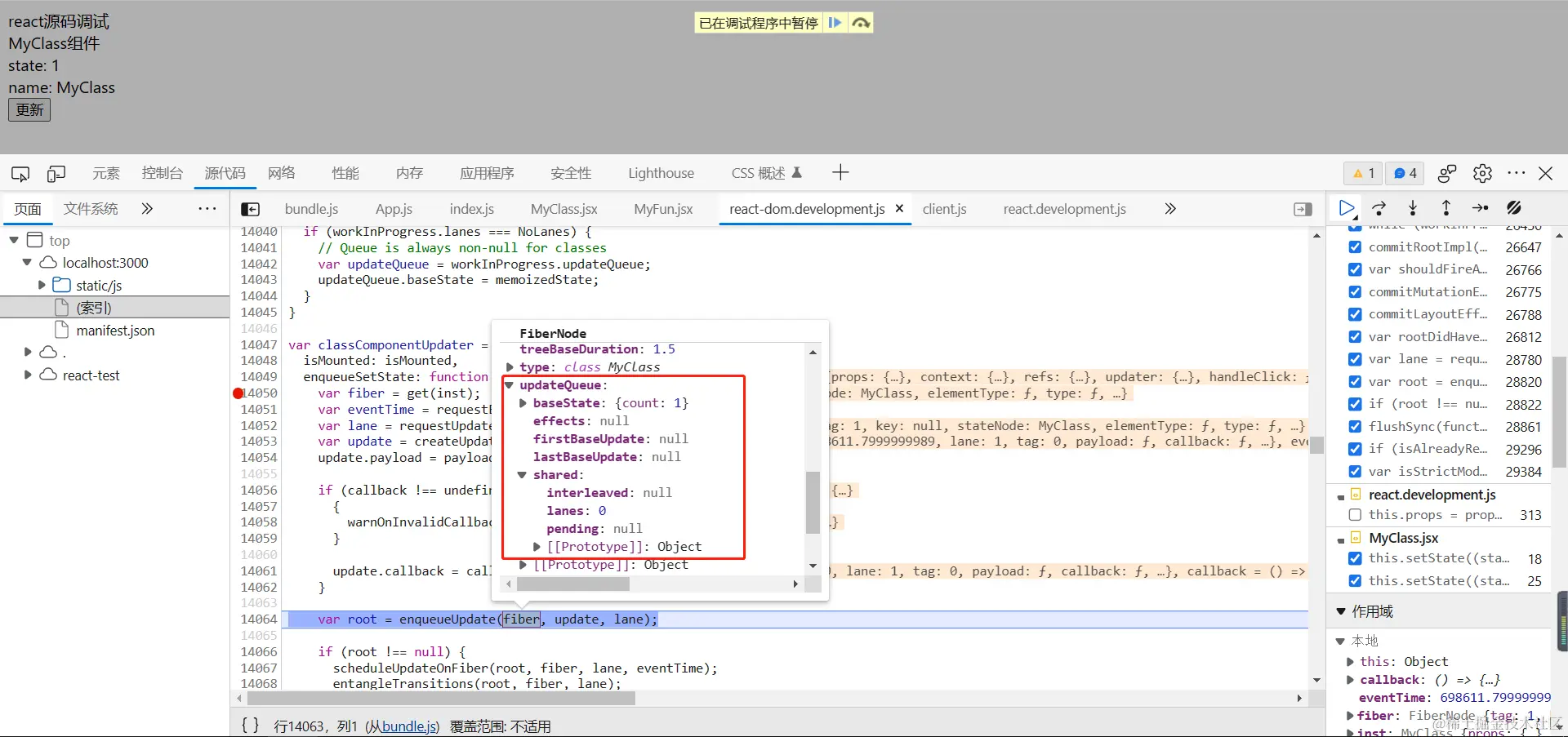Click fiber variable on line 14064
1568x737 pixels.
click(x=521, y=619)
